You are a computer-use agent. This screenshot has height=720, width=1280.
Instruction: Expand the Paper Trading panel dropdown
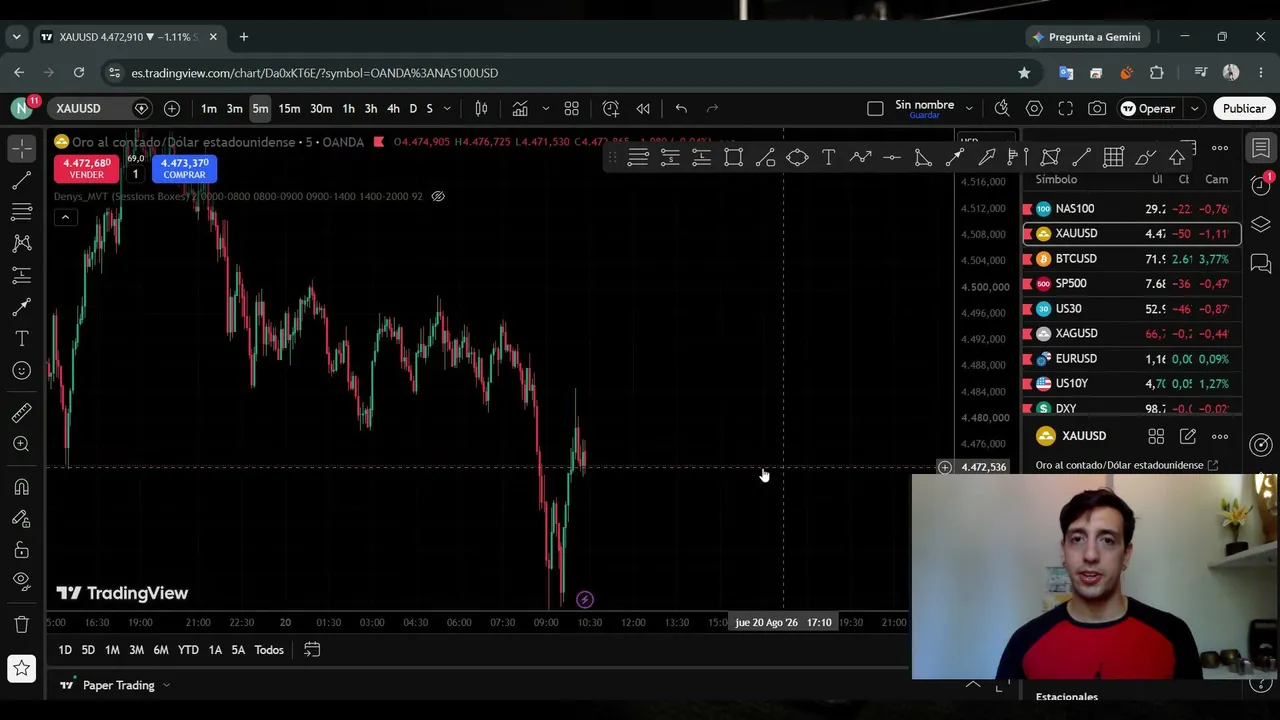[x=166, y=685]
